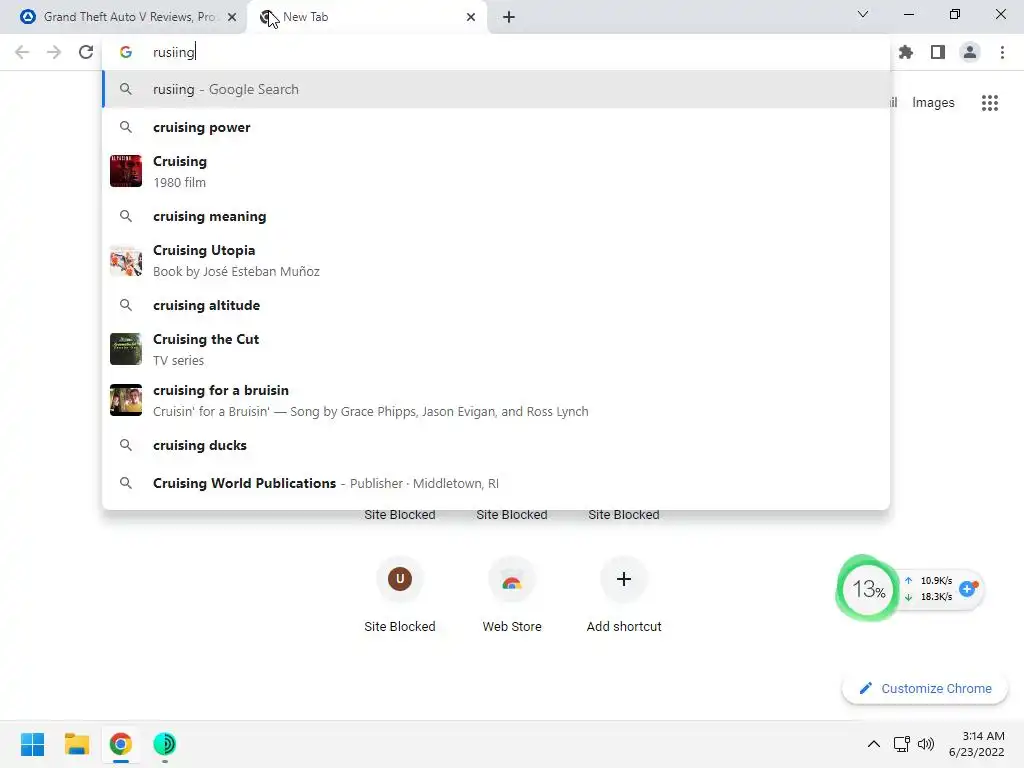Open the green circular taskbar app

click(165, 744)
